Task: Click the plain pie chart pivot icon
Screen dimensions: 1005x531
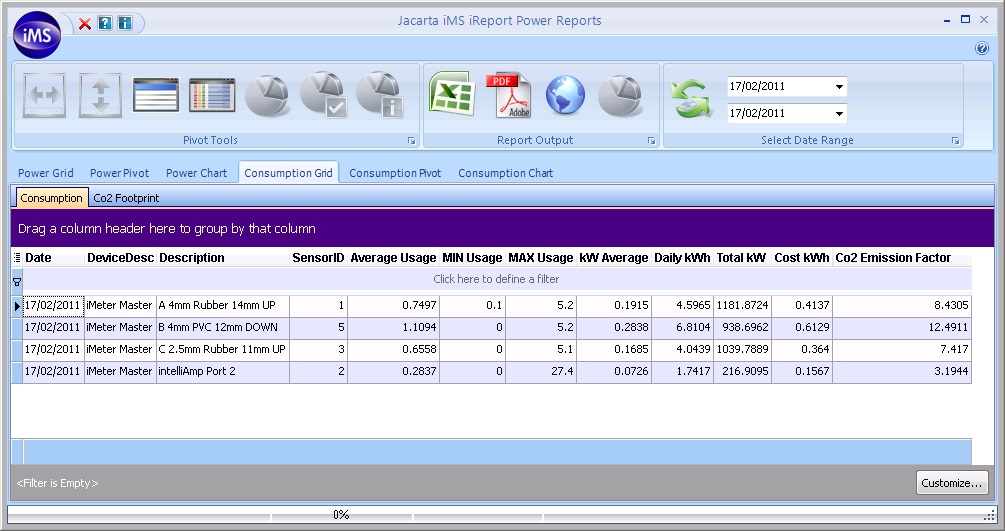Action: coord(267,96)
